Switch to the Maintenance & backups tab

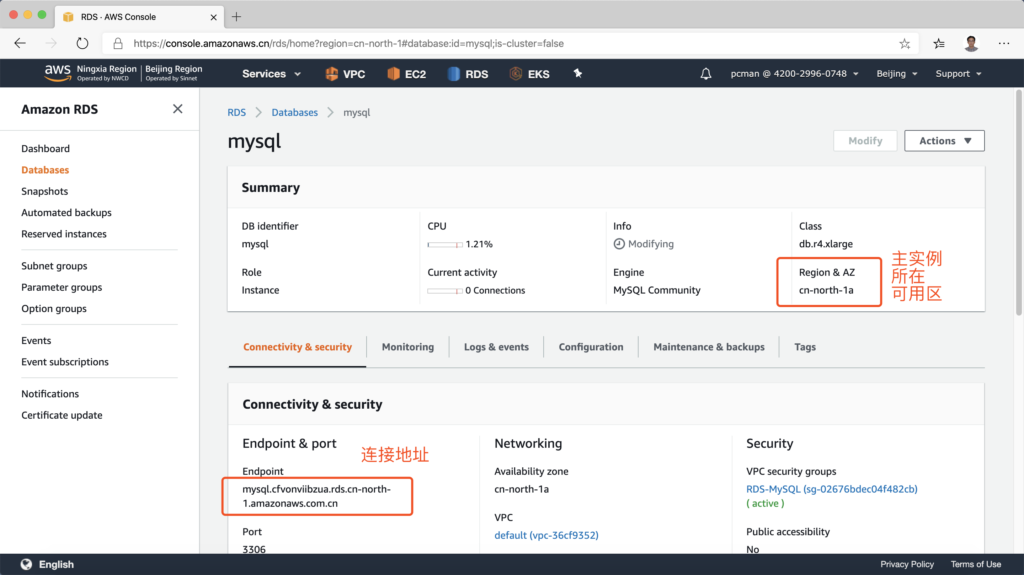[708, 347]
